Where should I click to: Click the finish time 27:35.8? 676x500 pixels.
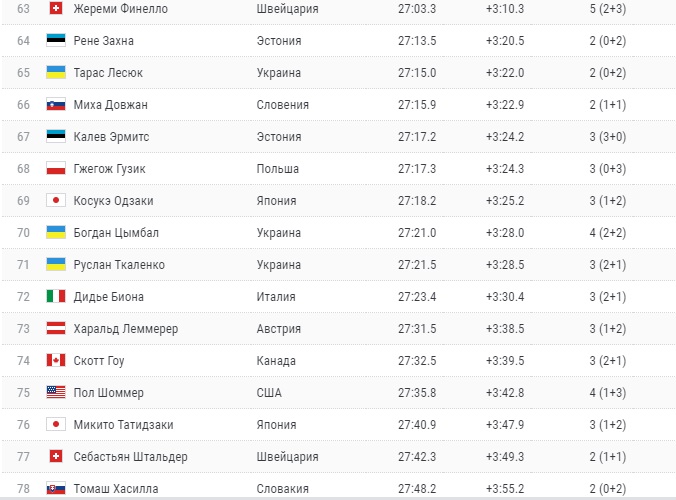(416, 393)
